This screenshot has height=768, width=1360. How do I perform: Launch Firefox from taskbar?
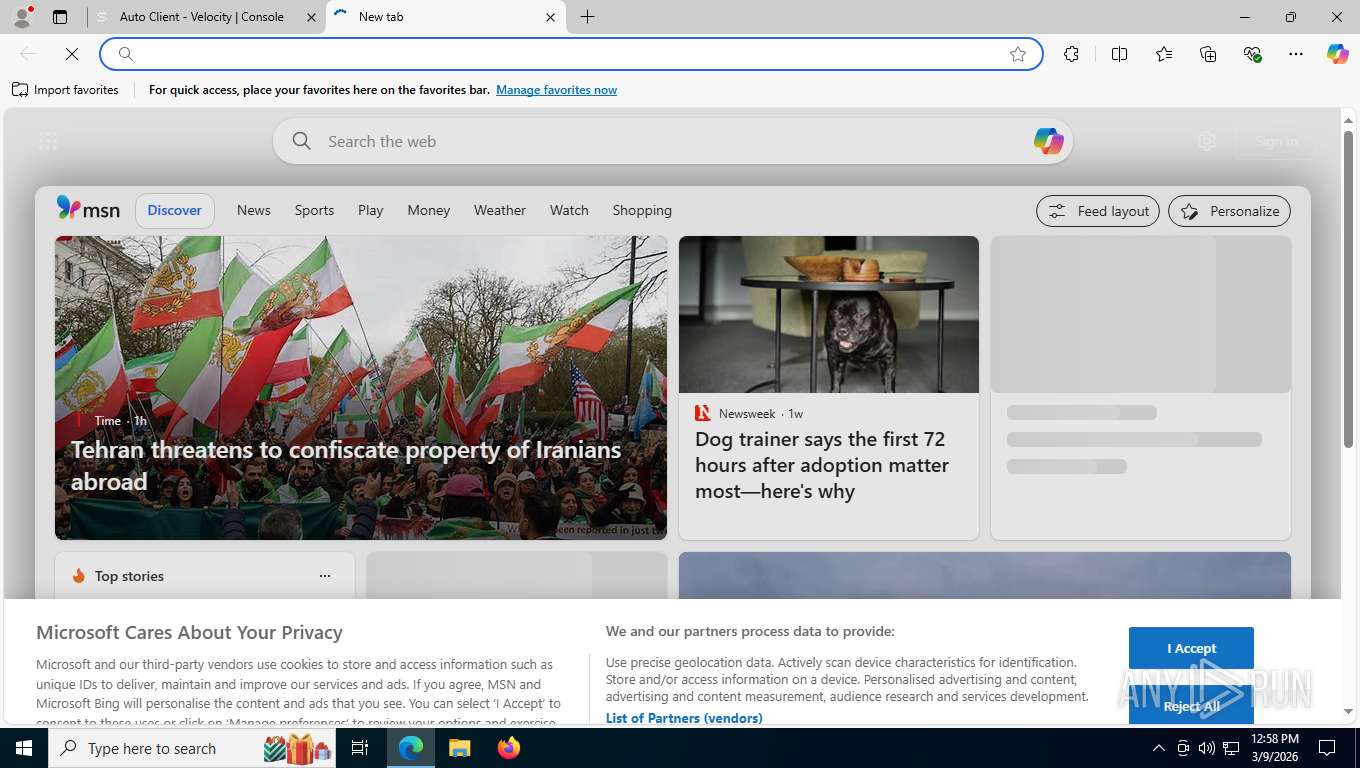pyautogui.click(x=509, y=748)
